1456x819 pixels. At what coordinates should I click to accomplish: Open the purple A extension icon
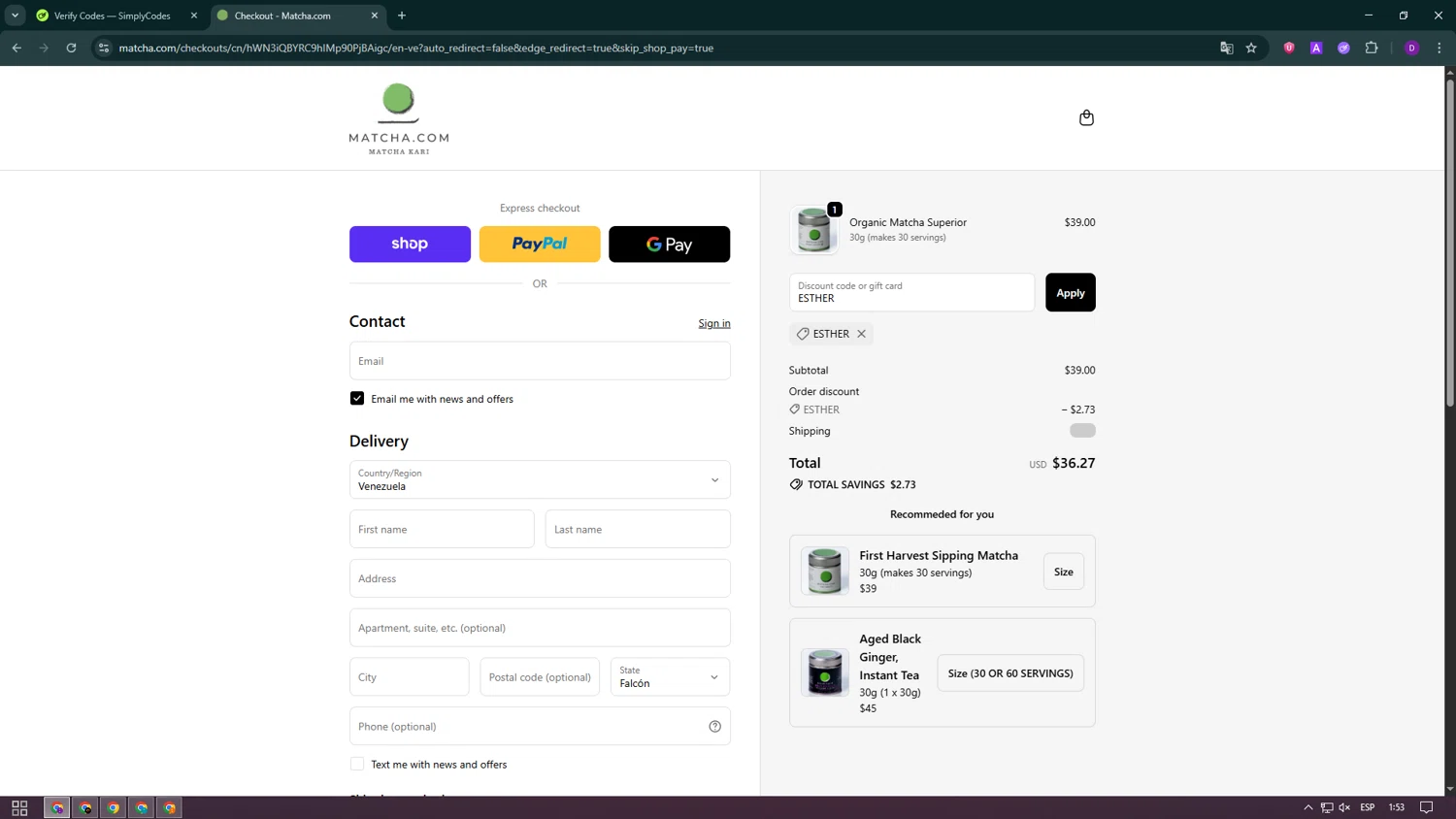[x=1316, y=48]
